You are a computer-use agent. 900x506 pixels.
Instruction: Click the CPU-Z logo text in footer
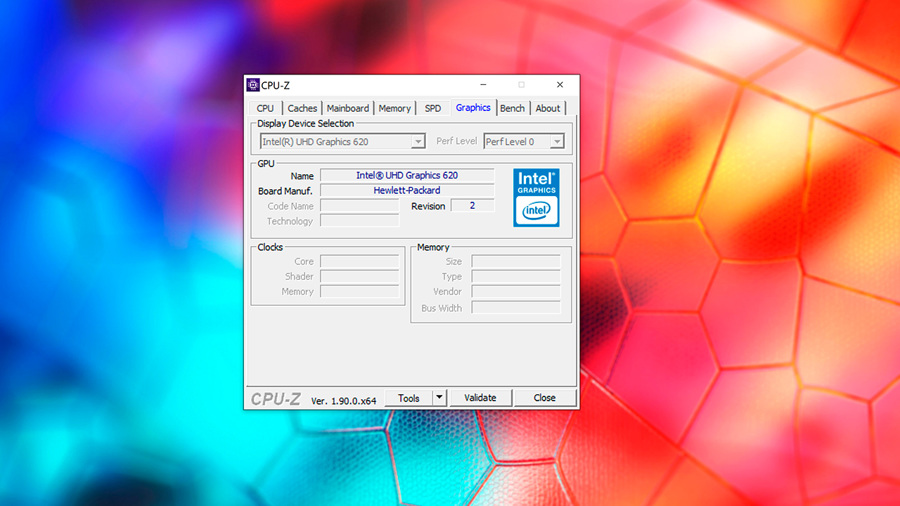click(276, 399)
